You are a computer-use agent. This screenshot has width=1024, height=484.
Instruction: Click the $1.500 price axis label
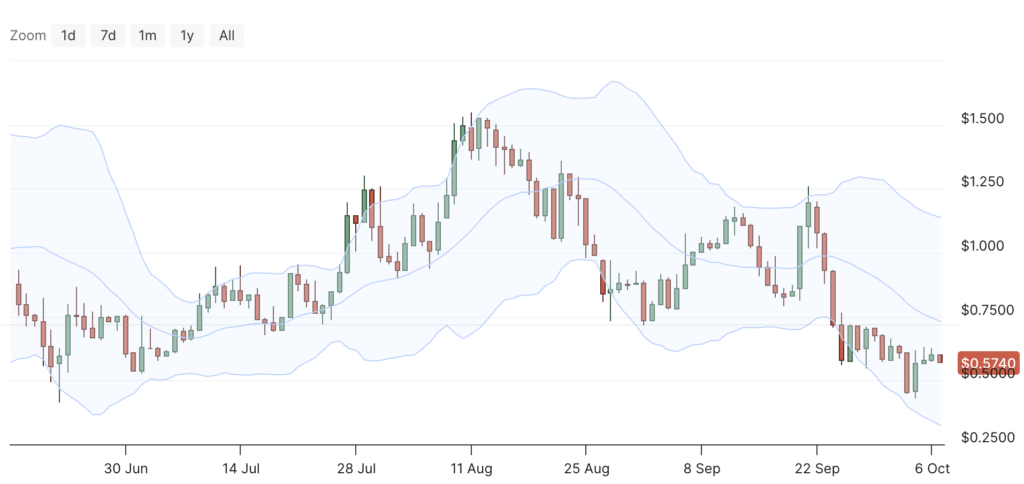click(x=981, y=119)
